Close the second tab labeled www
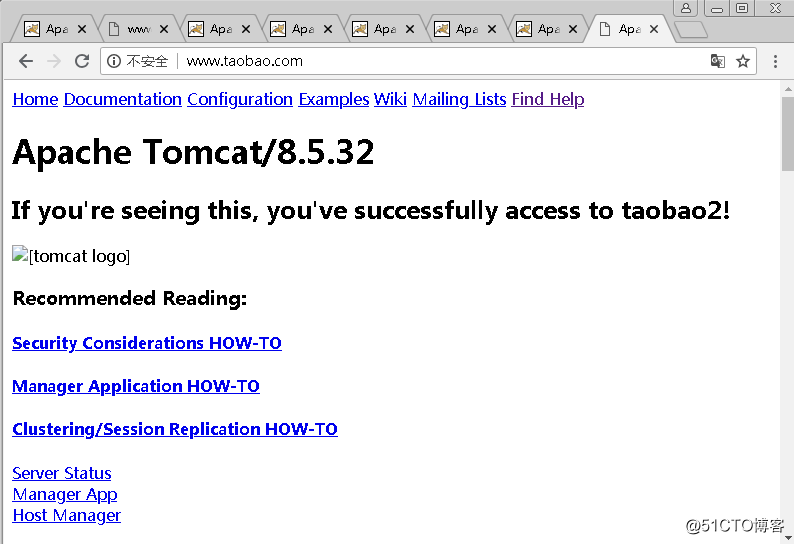The height and width of the screenshot is (544, 794). click(164, 29)
